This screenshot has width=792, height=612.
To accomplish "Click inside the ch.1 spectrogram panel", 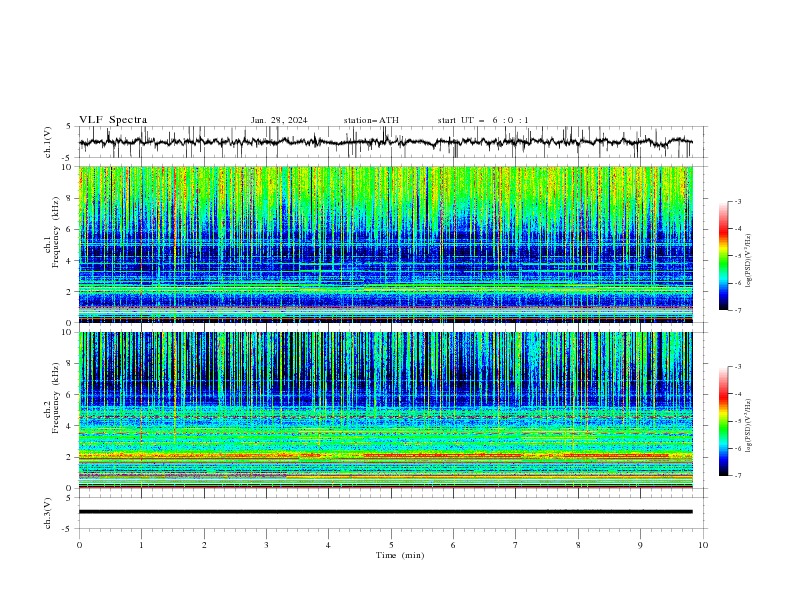I will (x=385, y=244).
